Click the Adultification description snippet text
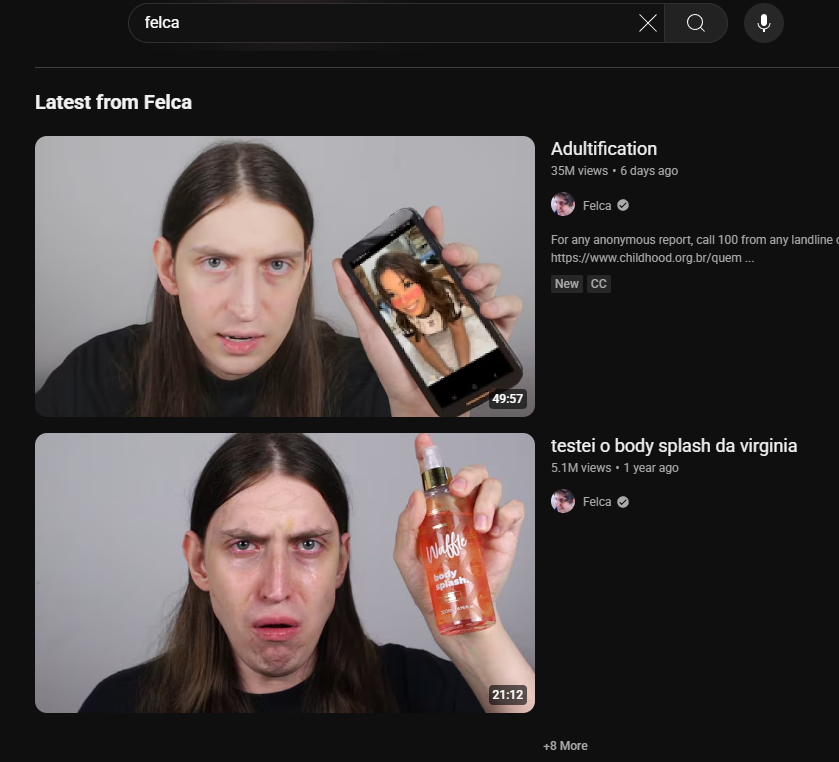Screen dimensions: 839x762 pyautogui.click(x=695, y=249)
